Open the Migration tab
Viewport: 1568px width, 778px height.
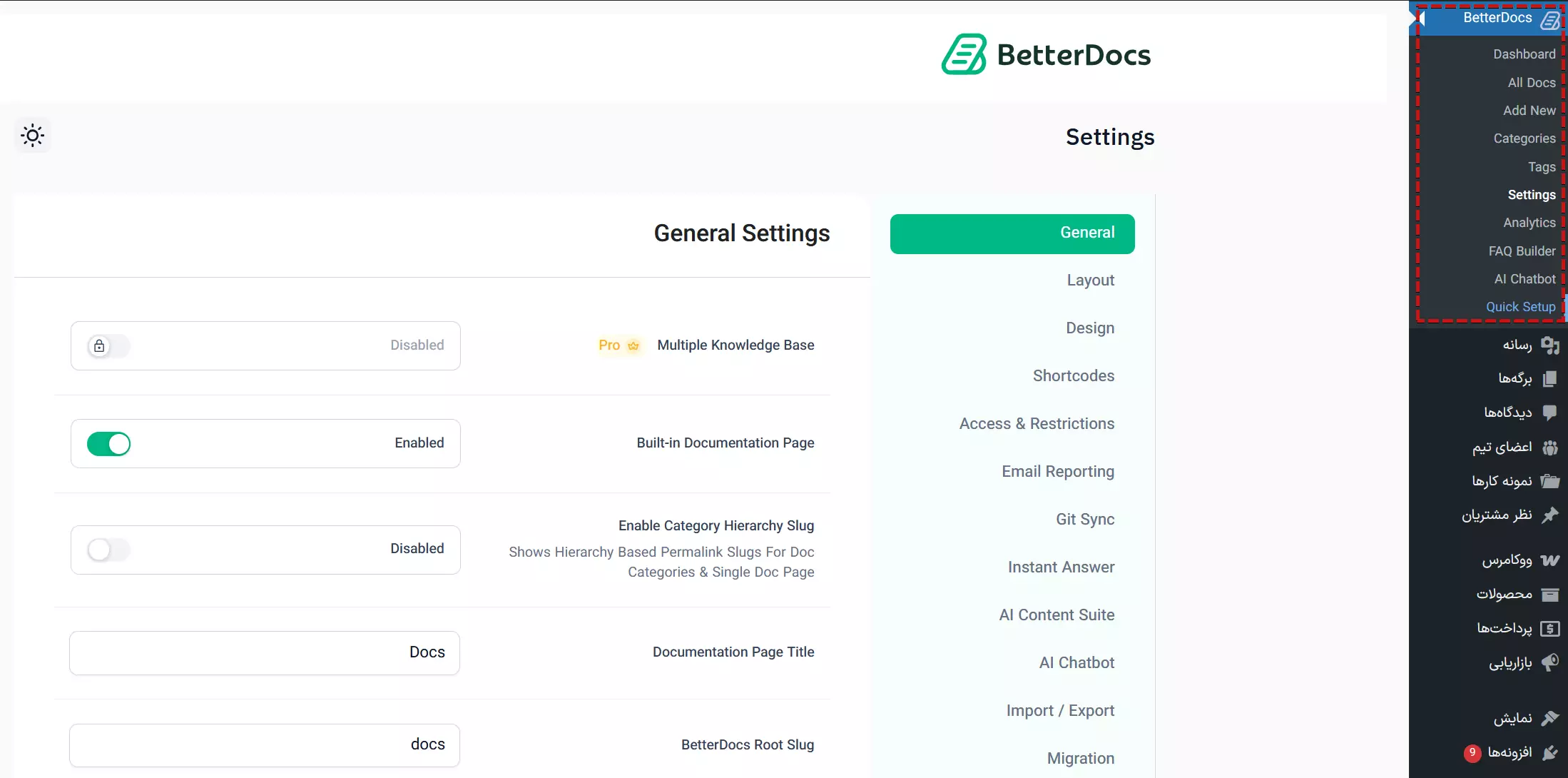tap(1081, 759)
